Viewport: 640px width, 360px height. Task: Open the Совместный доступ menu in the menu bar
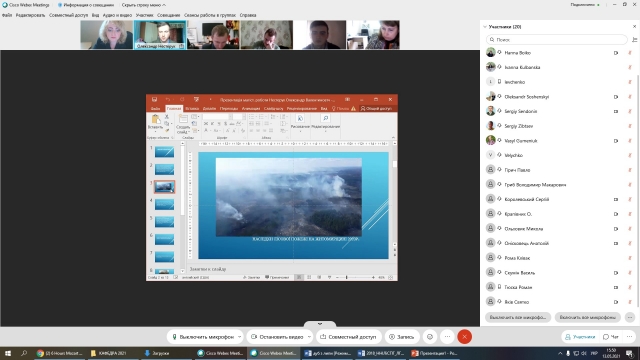(68, 15)
